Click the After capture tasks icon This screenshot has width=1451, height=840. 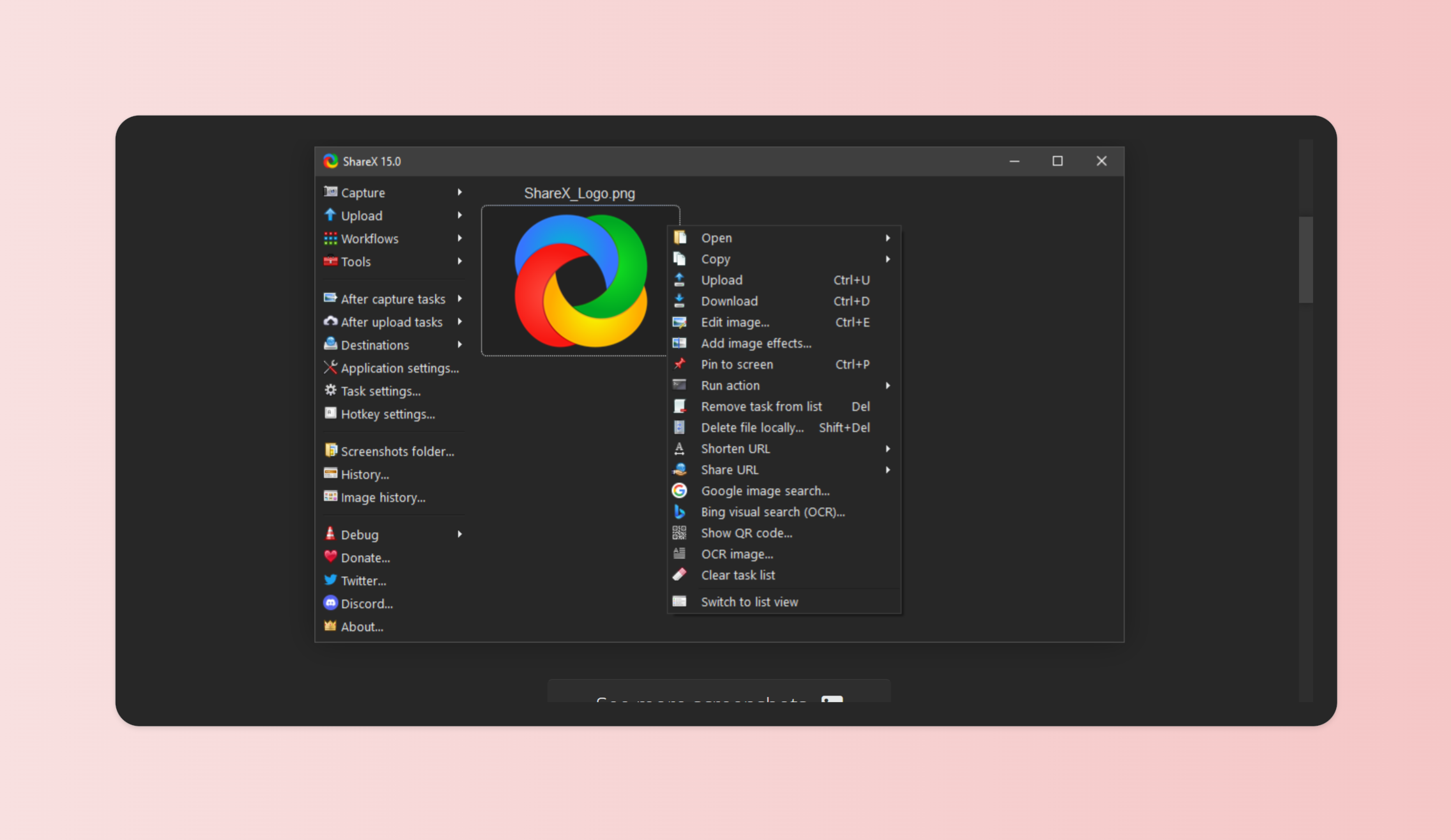330,298
